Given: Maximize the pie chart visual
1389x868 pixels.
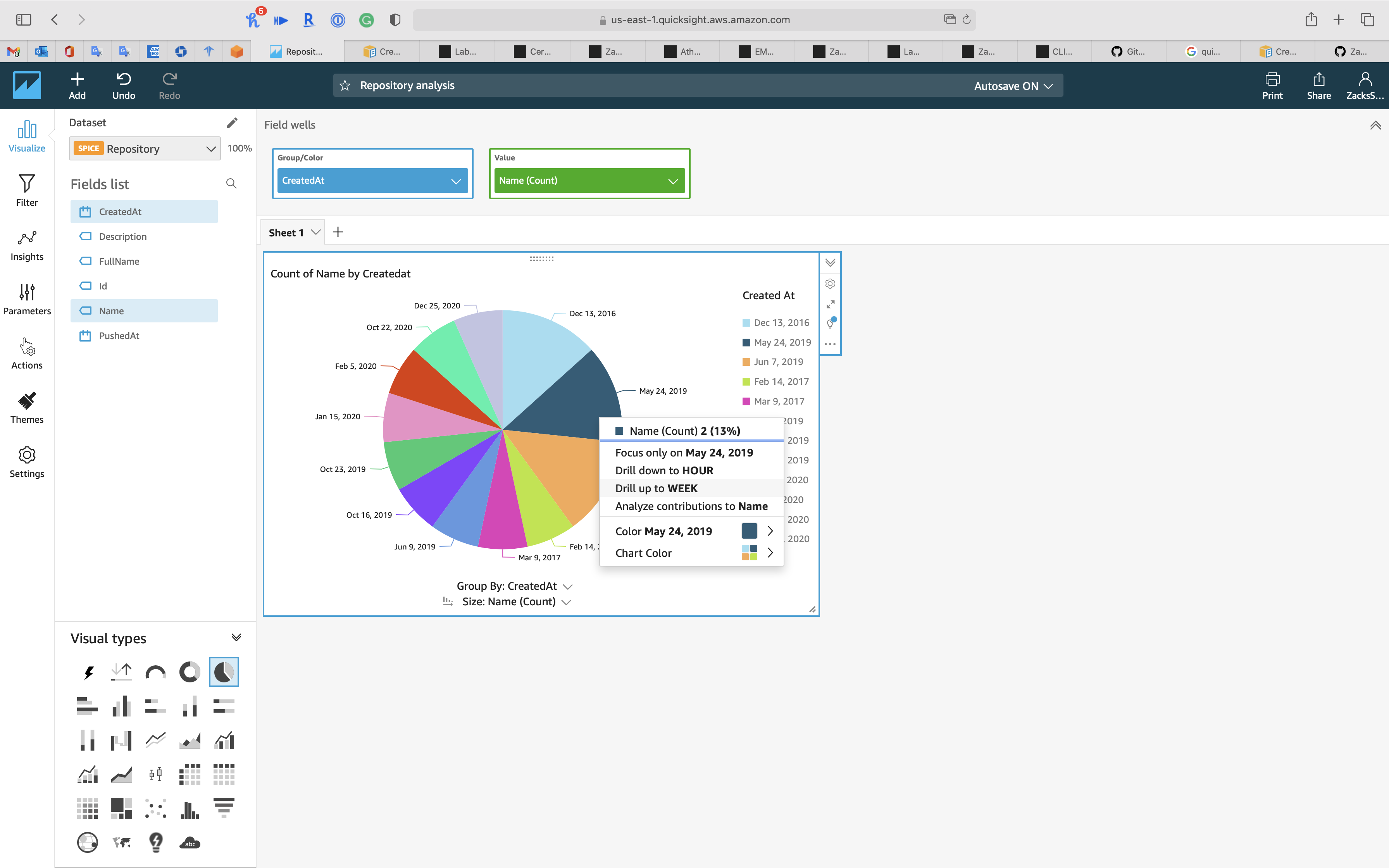Looking at the screenshot, I should 830,304.
